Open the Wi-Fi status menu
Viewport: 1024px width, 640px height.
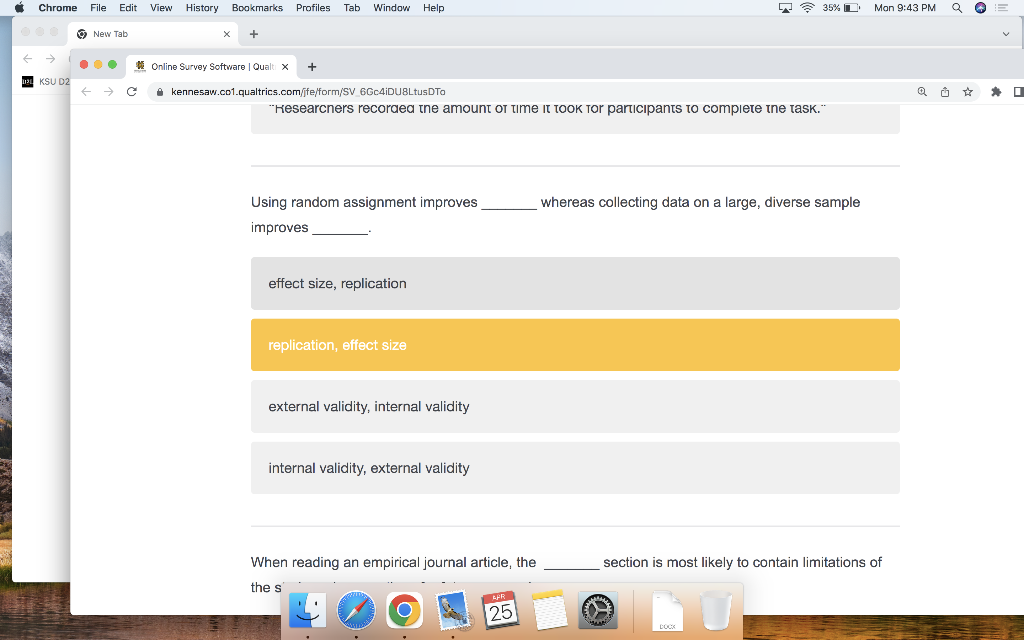807,8
